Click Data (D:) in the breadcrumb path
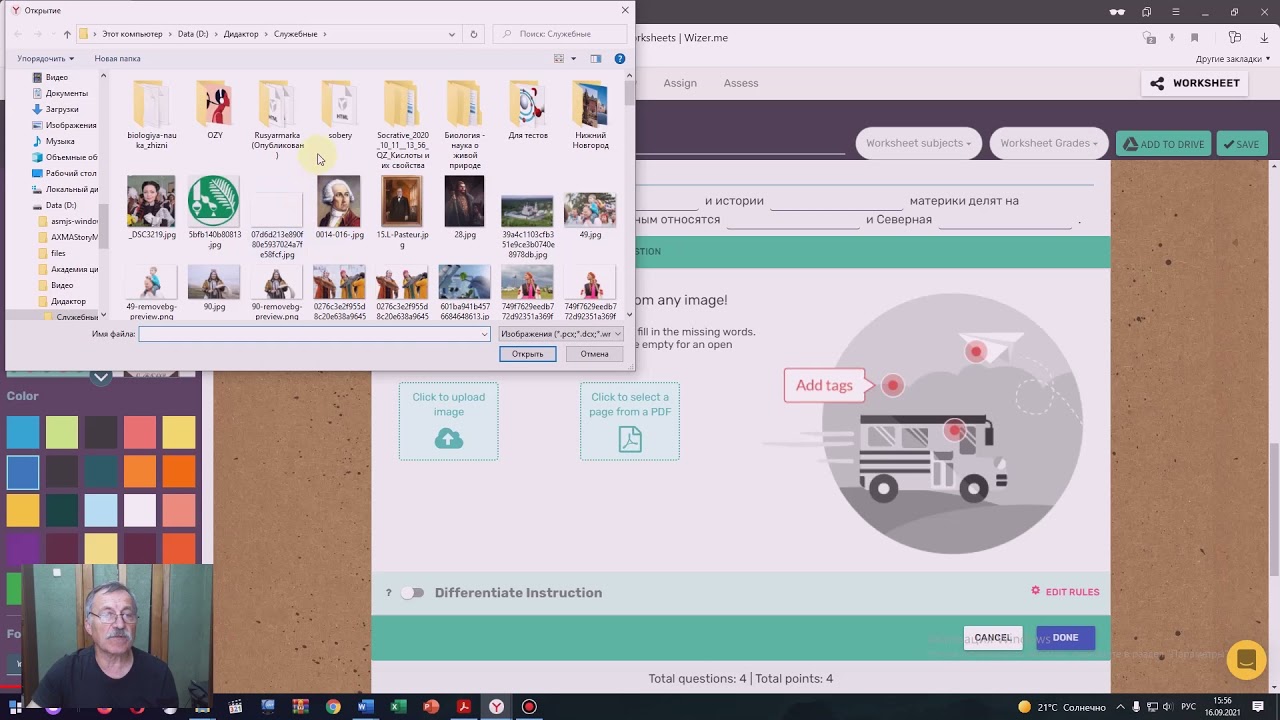 (x=193, y=34)
